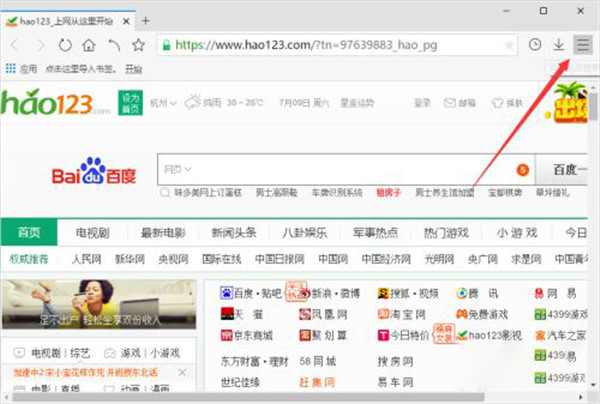Open 新华网 in authority row
The image size is (600, 404).
(130, 259)
